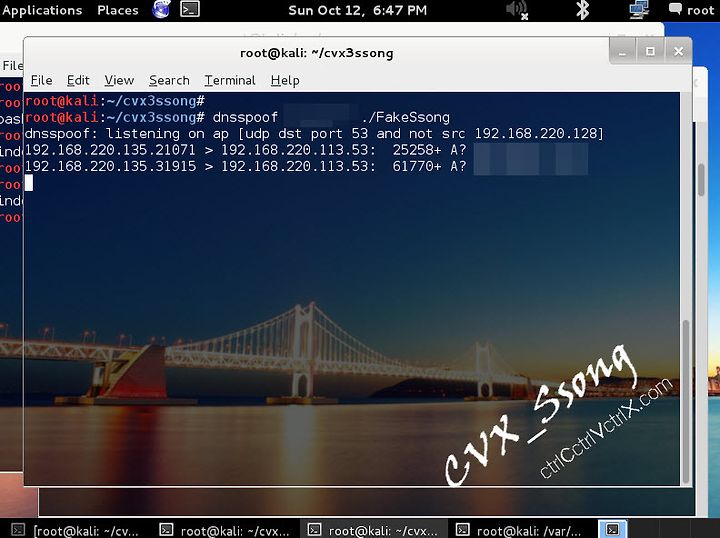720x538 pixels.
Task: Click the 'dnsspoof: listening on ap' line
Action: 314,134
